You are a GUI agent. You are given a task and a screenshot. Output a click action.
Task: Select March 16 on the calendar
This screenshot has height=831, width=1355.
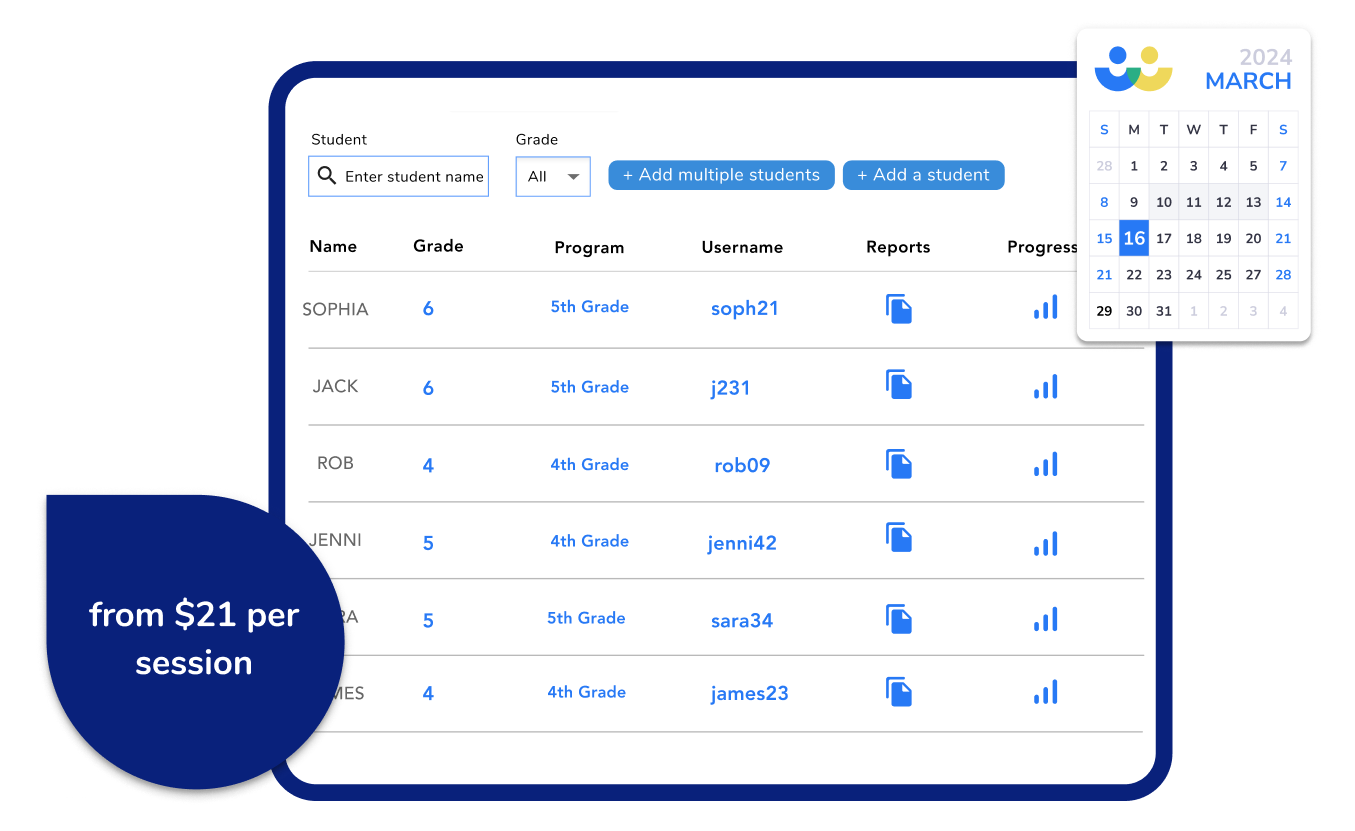pyautogui.click(x=1134, y=239)
